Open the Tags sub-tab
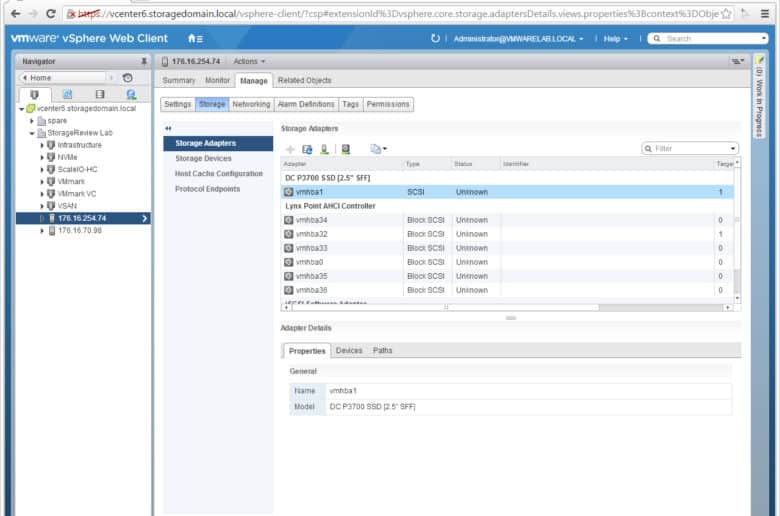The width and height of the screenshot is (780, 516). tap(350, 104)
